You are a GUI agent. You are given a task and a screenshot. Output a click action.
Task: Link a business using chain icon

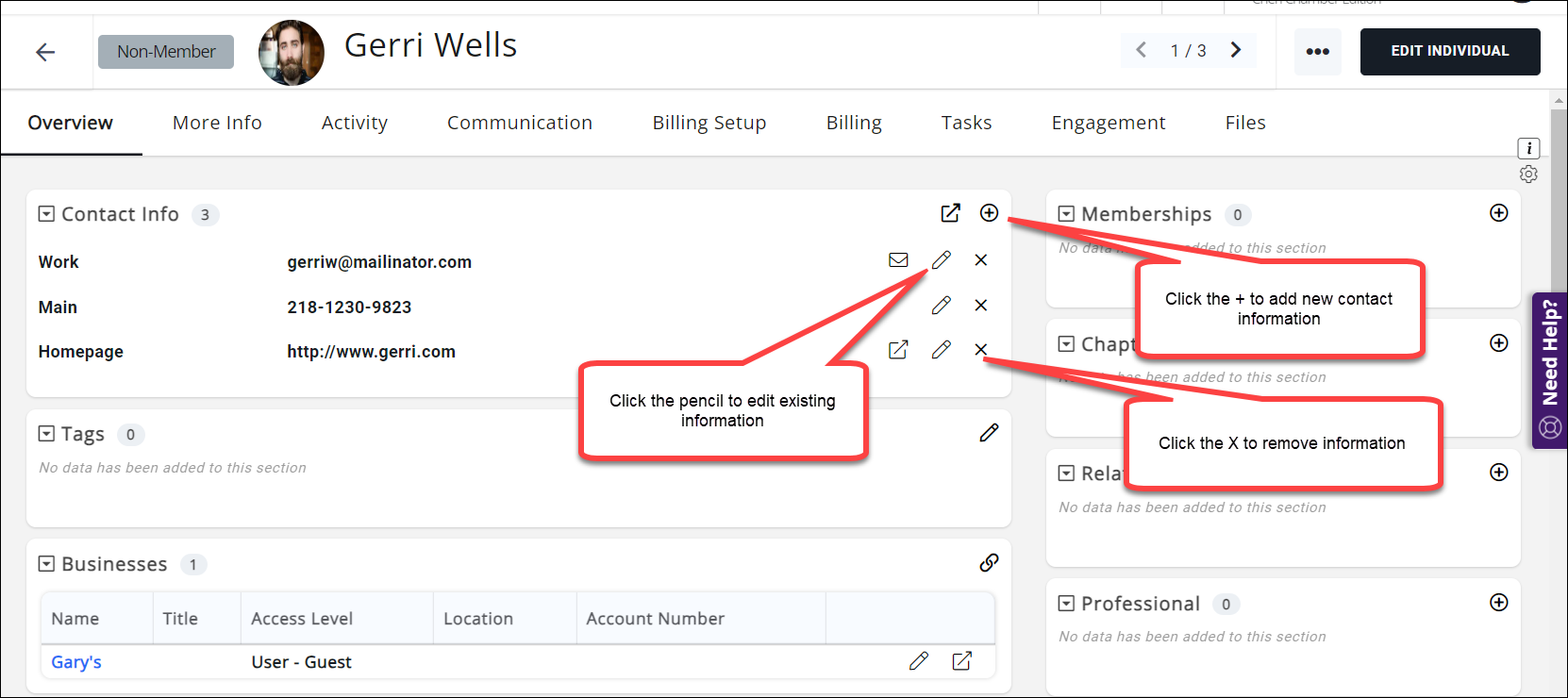pyautogui.click(x=989, y=563)
